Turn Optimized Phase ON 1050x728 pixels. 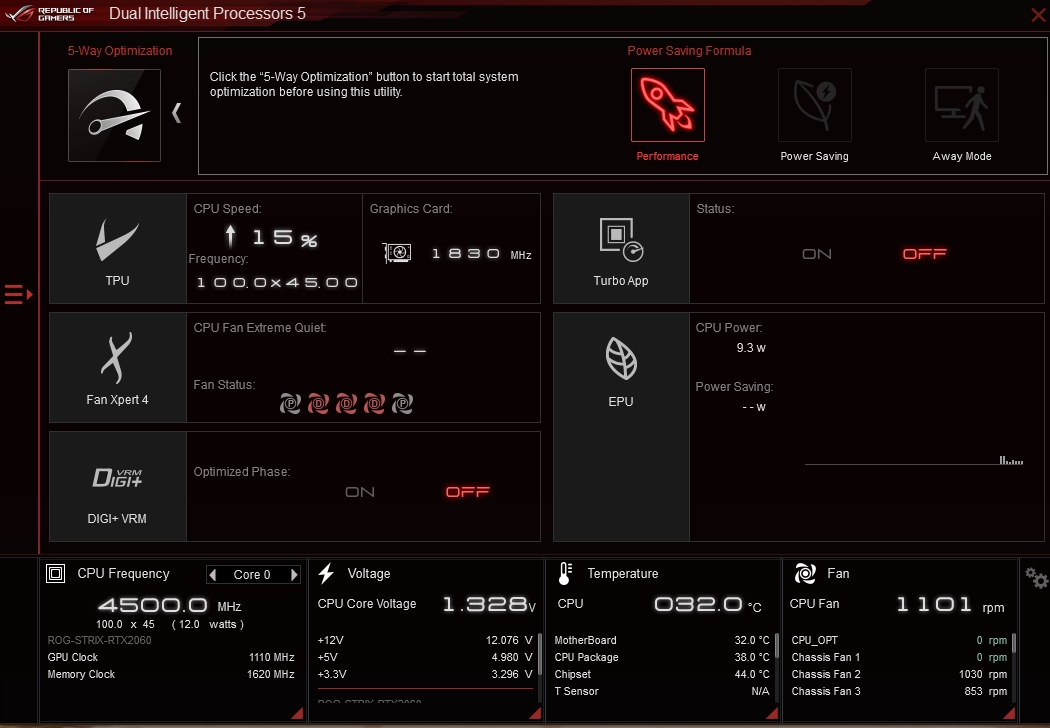tap(360, 492)
